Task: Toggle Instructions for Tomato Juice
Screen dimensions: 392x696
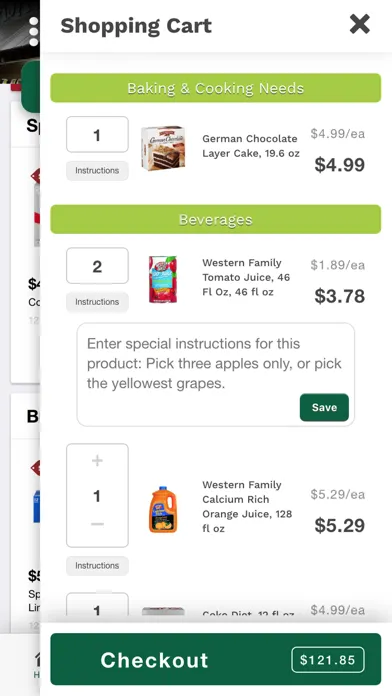Action: pos(97,302)
